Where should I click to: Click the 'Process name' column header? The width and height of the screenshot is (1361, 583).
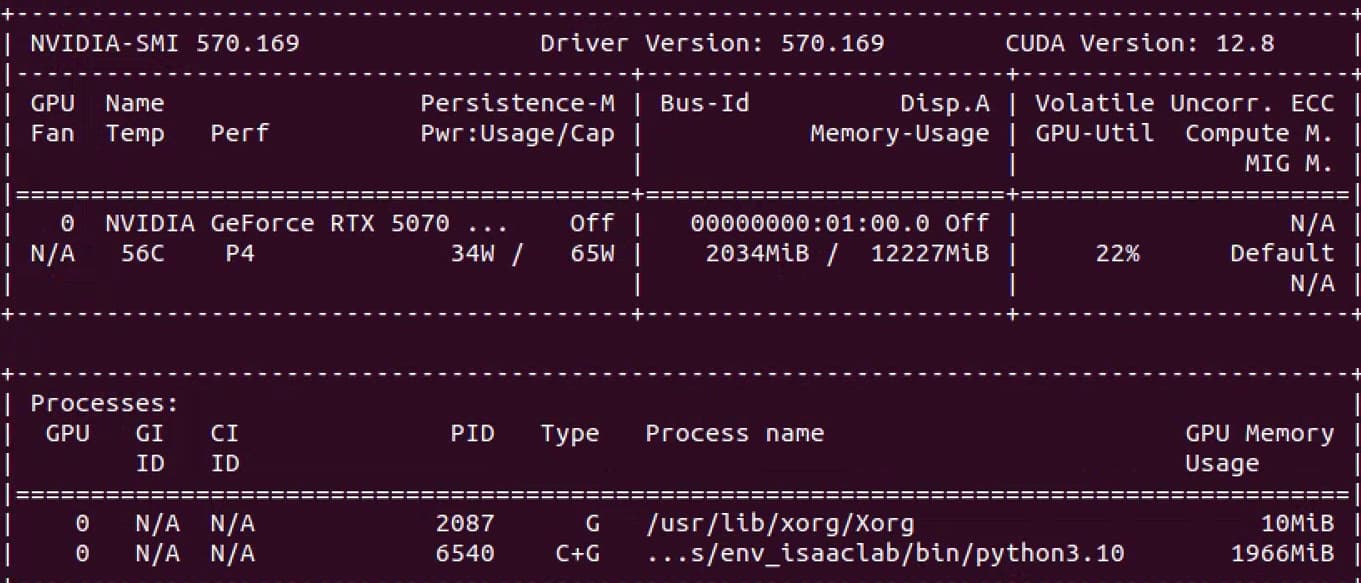click(735, 433)
